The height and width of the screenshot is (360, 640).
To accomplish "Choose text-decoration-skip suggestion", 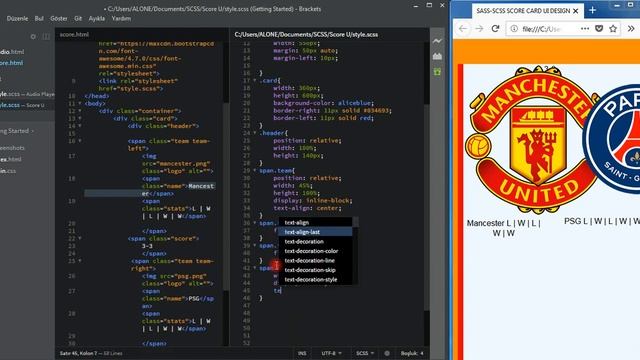I will tap(315, 270).
